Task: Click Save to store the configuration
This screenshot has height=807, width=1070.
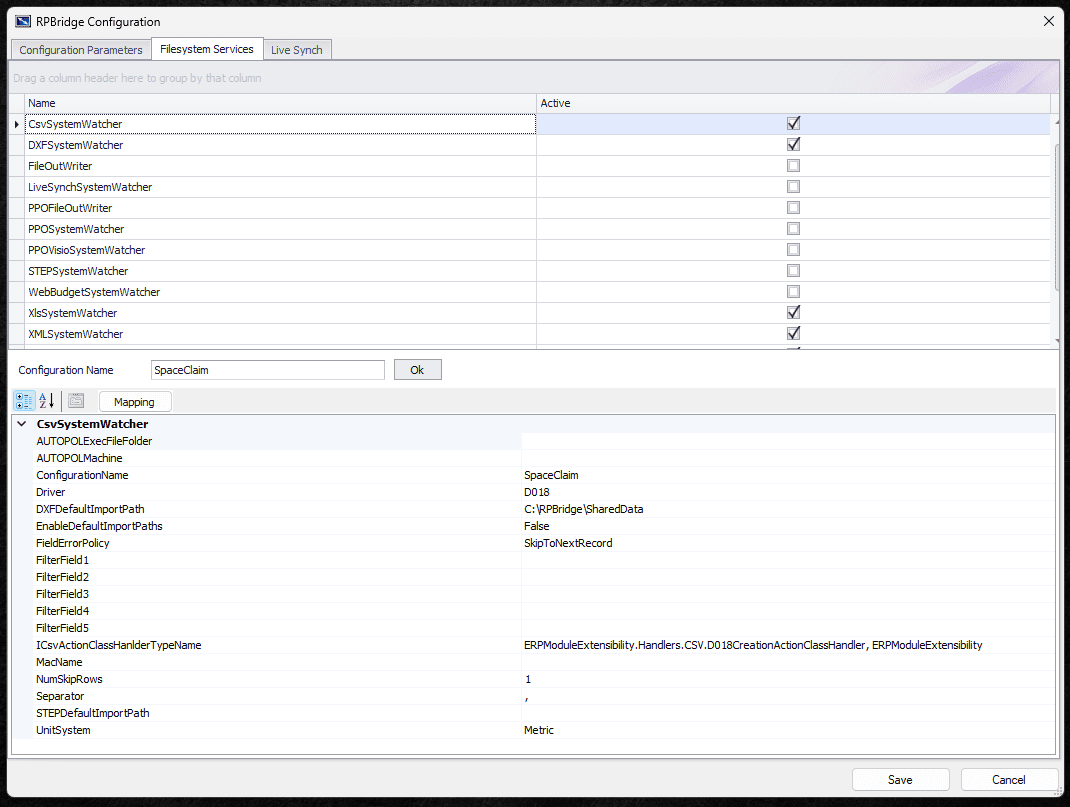Action: point(899,780)
